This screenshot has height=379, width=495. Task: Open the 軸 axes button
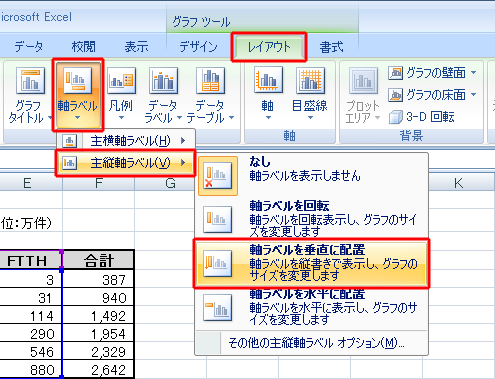tap(268, 95)
